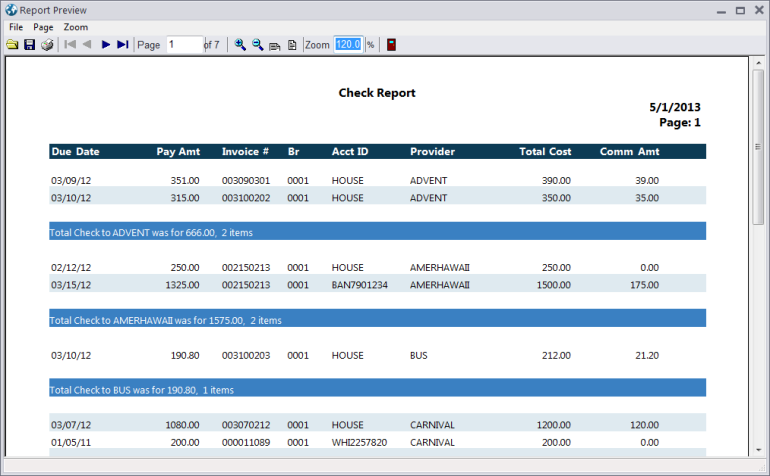Click the Page: 1 label in report
This screenshot has width=770, height=476.
point(680,122)
